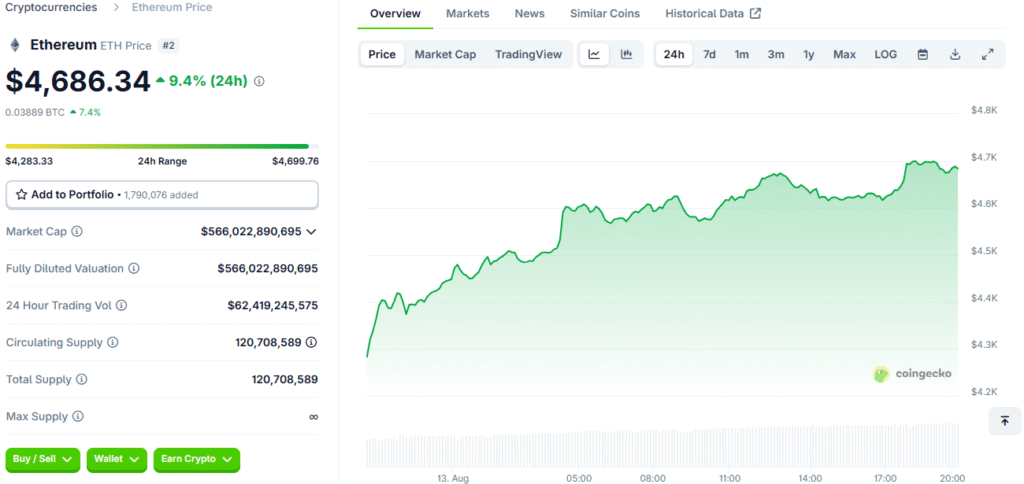Click the Ethereum Price breadcrumb text
The width and height of the screenshot is (1024, 484).
pos(172,7)
